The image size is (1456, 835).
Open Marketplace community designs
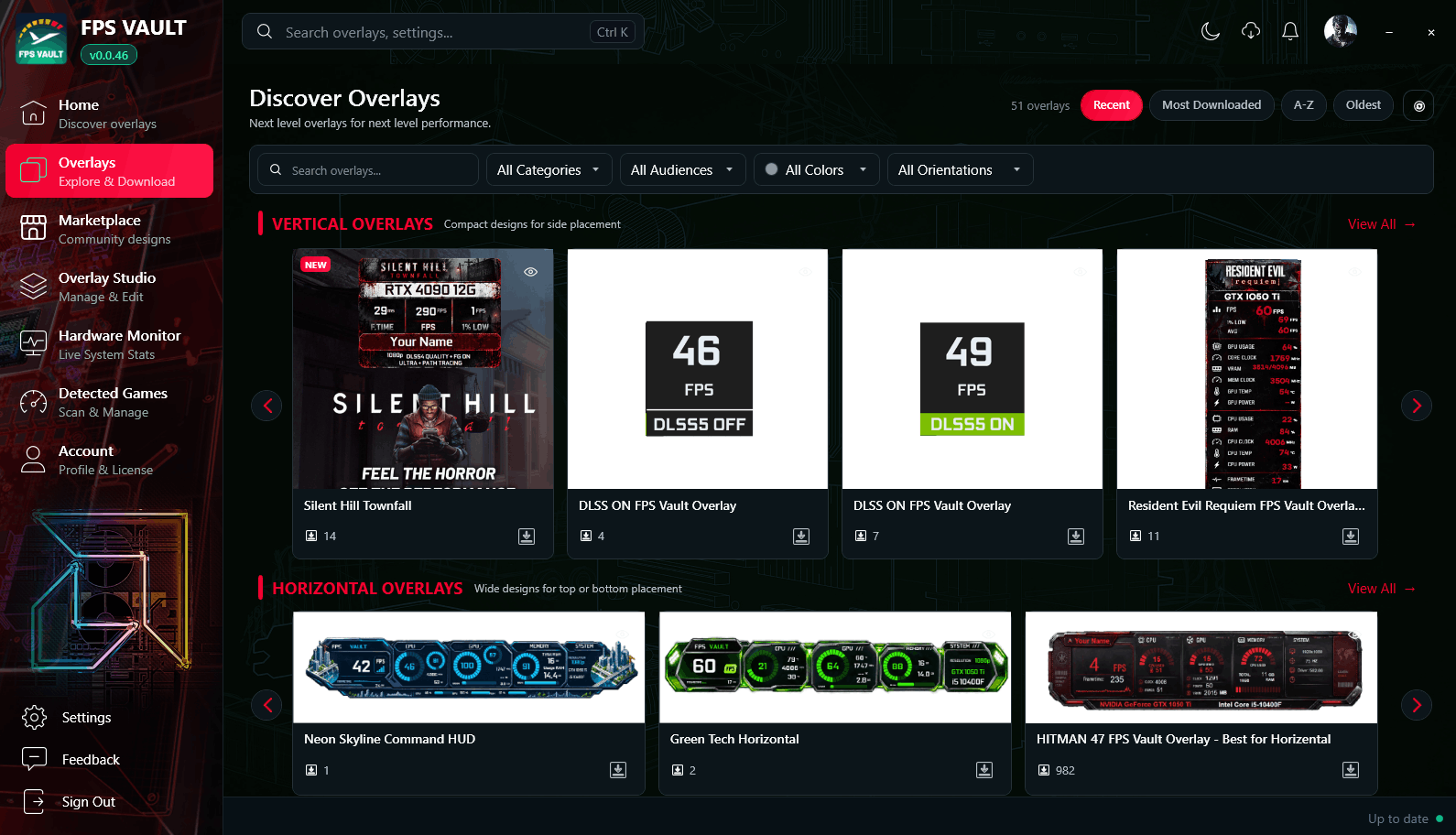pos(110,229)
